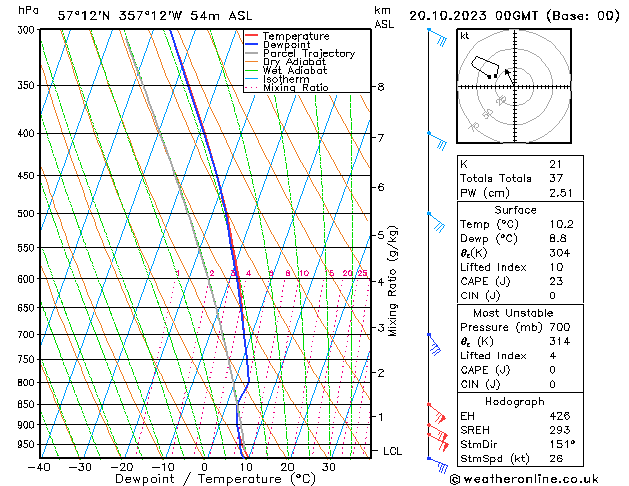Click the 'Dewpoint / Temperature (°C)' axis title
The width and height of the screenshot is (629, 486).
pyautogui.click(x=215, y=479)
